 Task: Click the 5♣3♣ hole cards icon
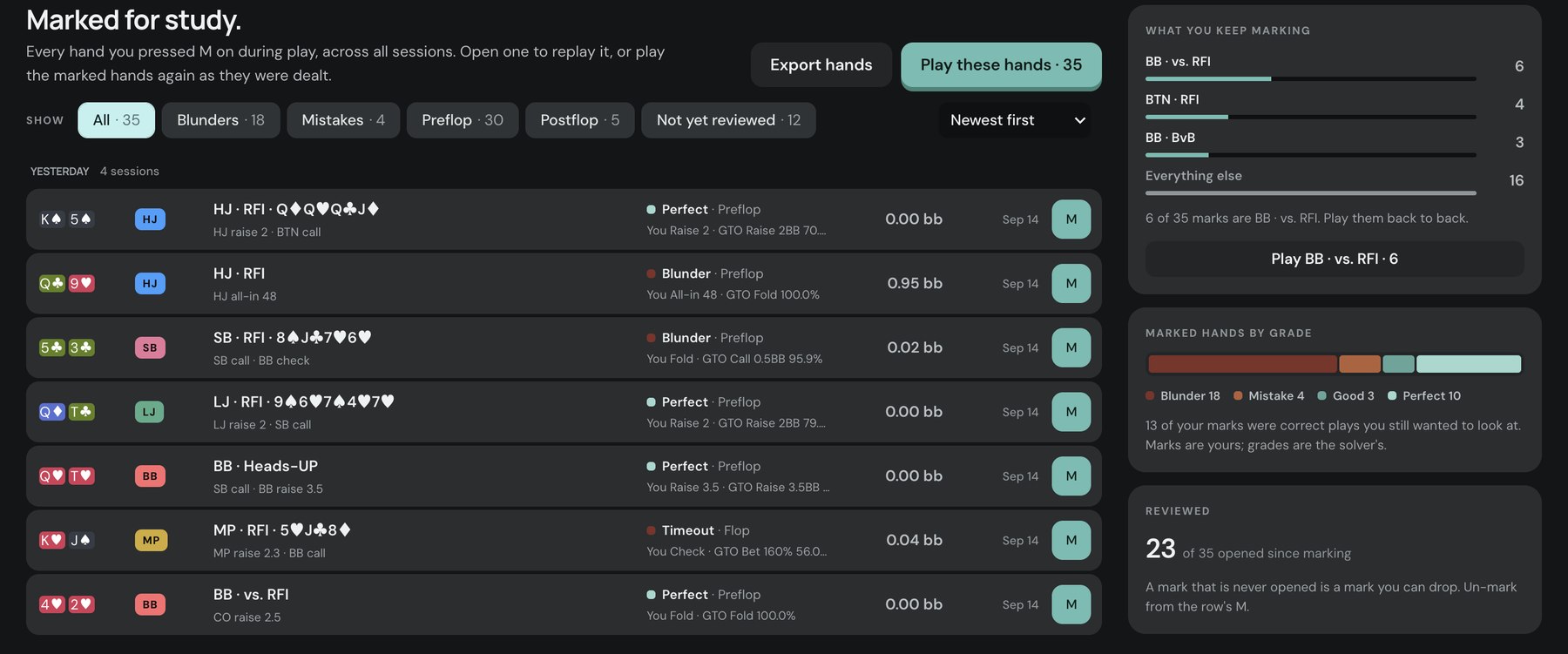pos(66,347)
